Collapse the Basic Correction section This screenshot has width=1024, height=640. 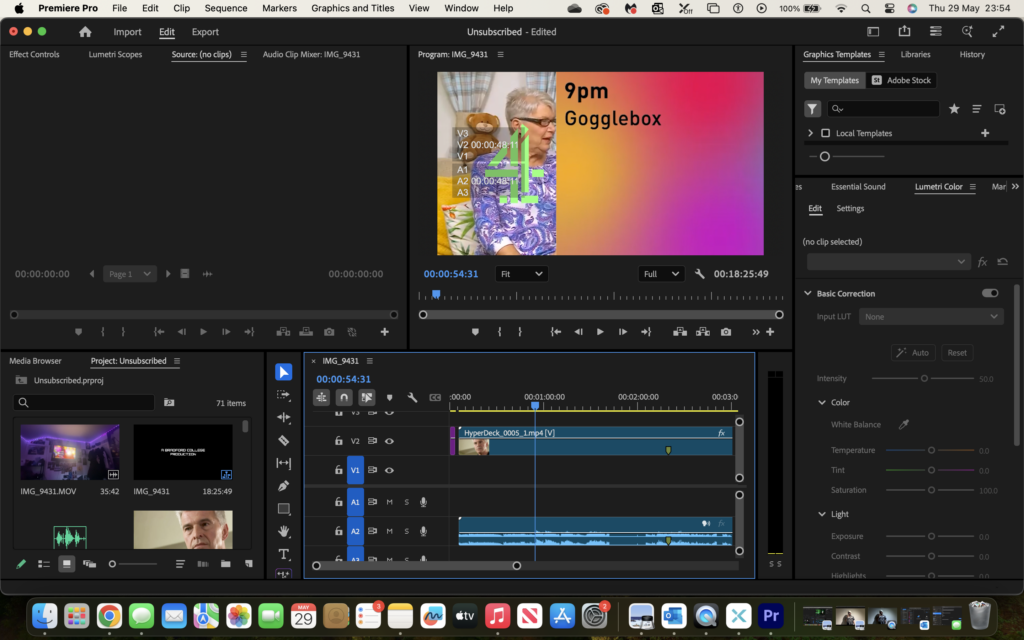coord(808,293)
